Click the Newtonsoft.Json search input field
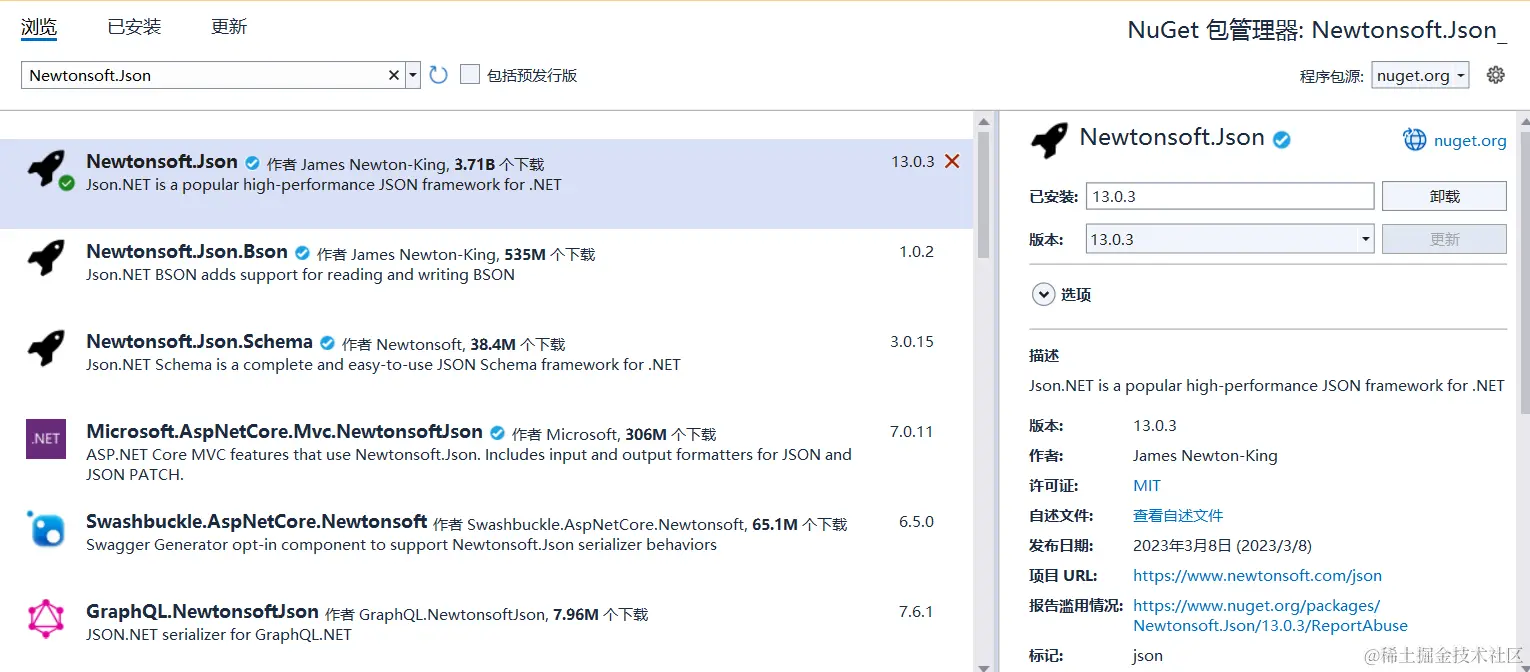 coord(205,75)
